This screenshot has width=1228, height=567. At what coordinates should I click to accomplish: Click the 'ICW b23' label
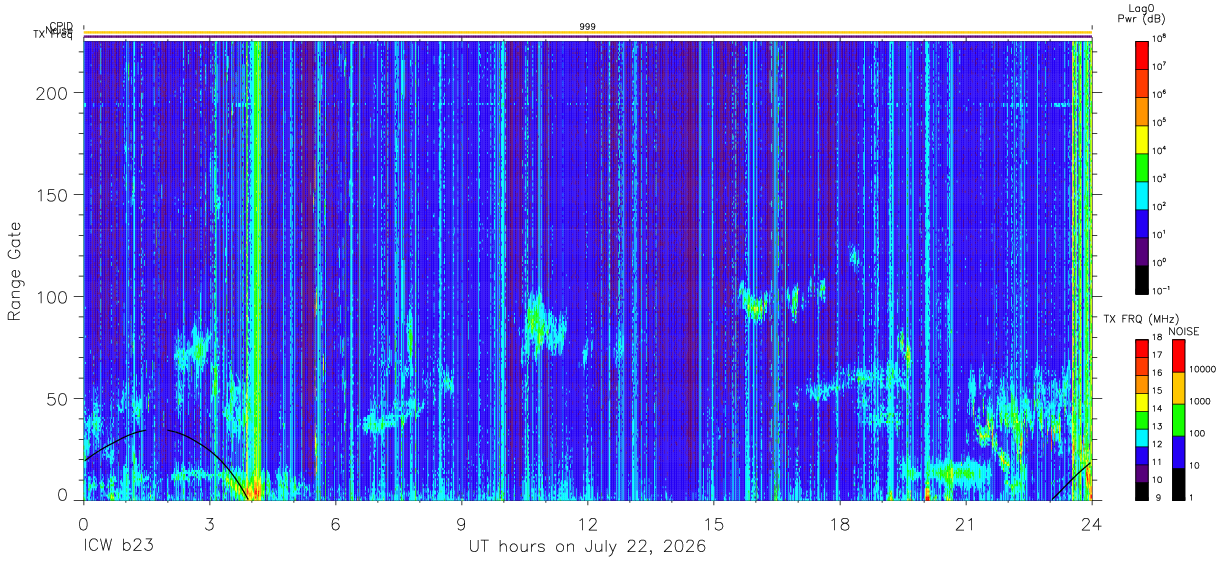tap(118, 547)
